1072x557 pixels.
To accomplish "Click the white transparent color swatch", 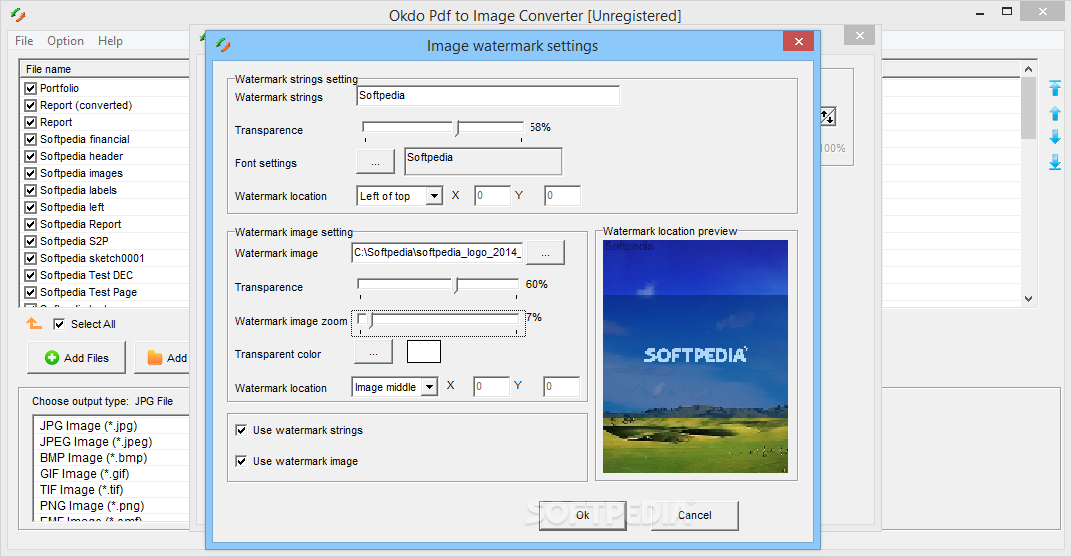I will click(x=424, y=351).
